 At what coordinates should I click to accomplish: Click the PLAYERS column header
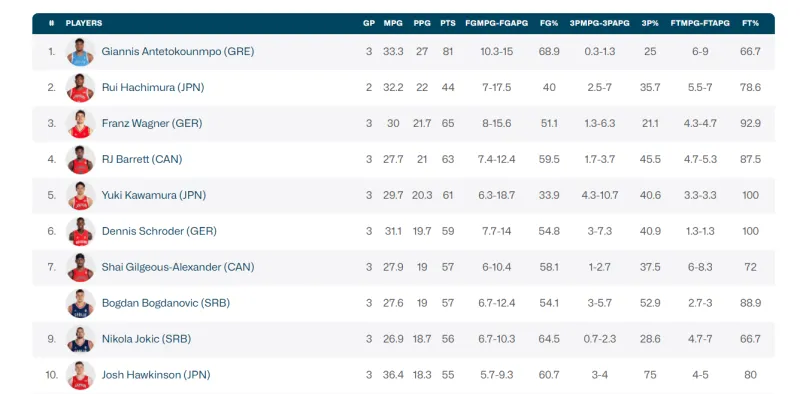[84, 23]
